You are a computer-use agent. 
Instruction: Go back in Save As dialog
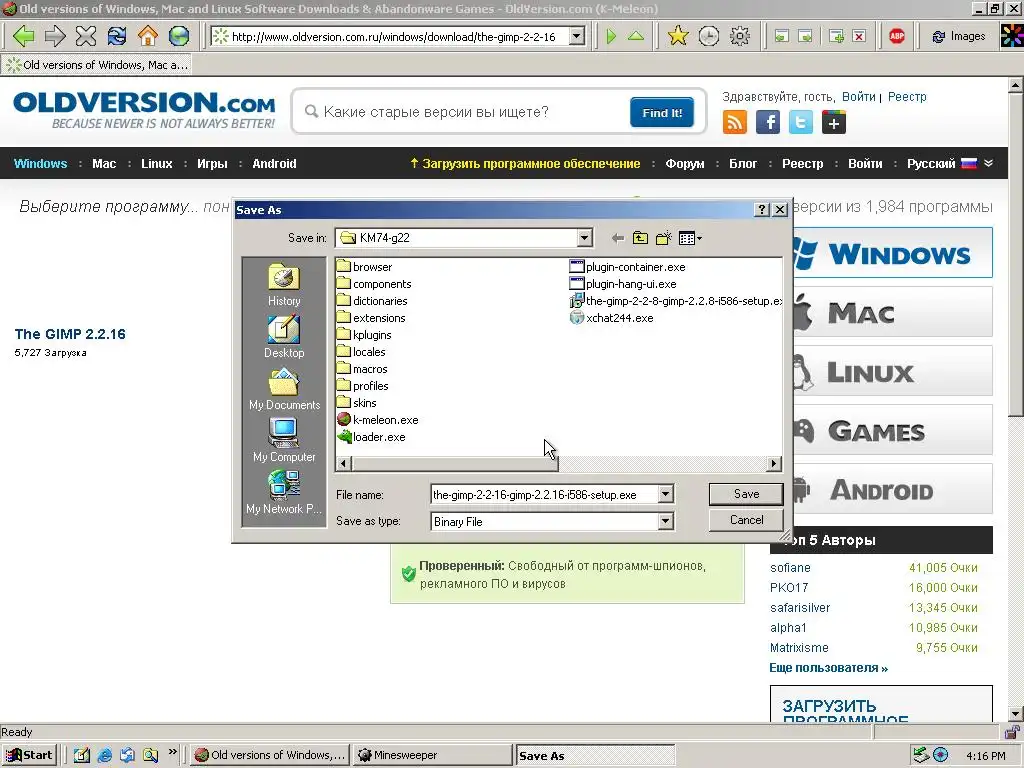(x=617, y=238)
